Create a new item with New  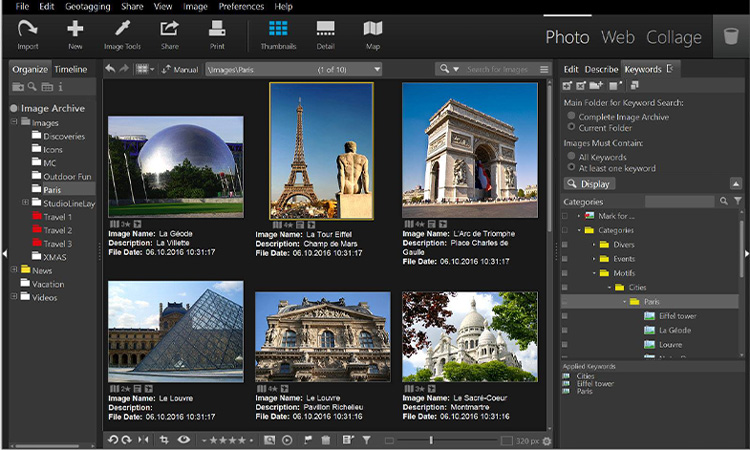[75, 34]
